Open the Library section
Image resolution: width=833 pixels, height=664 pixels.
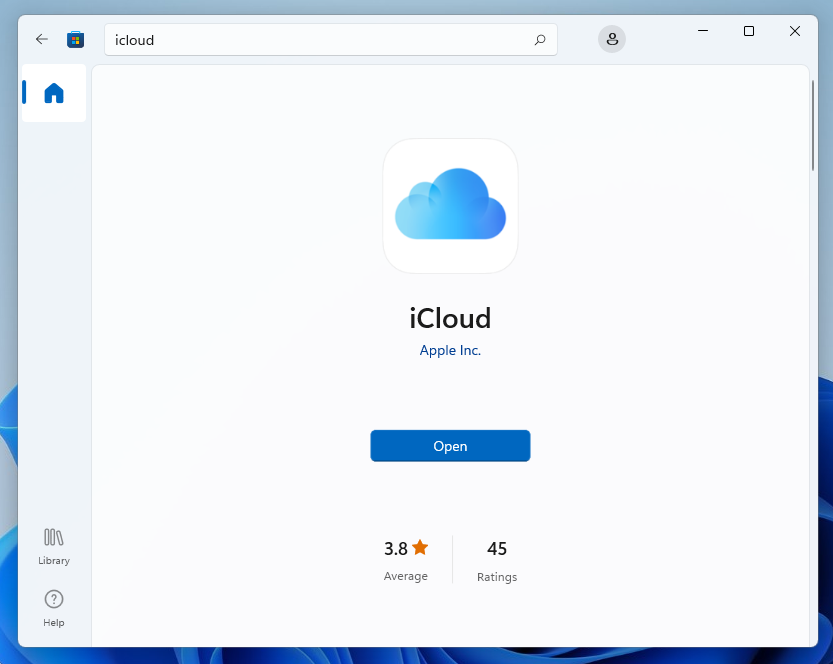(54, 547)
